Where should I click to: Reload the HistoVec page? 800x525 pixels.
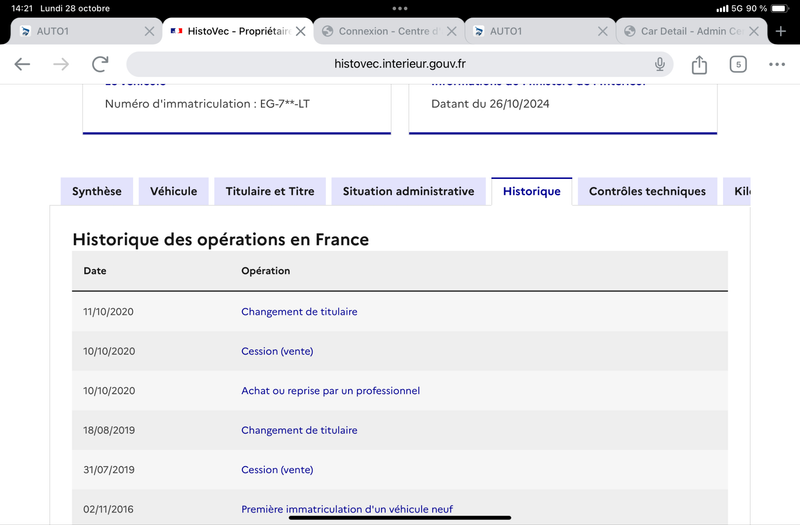click(x=100, y=64)
